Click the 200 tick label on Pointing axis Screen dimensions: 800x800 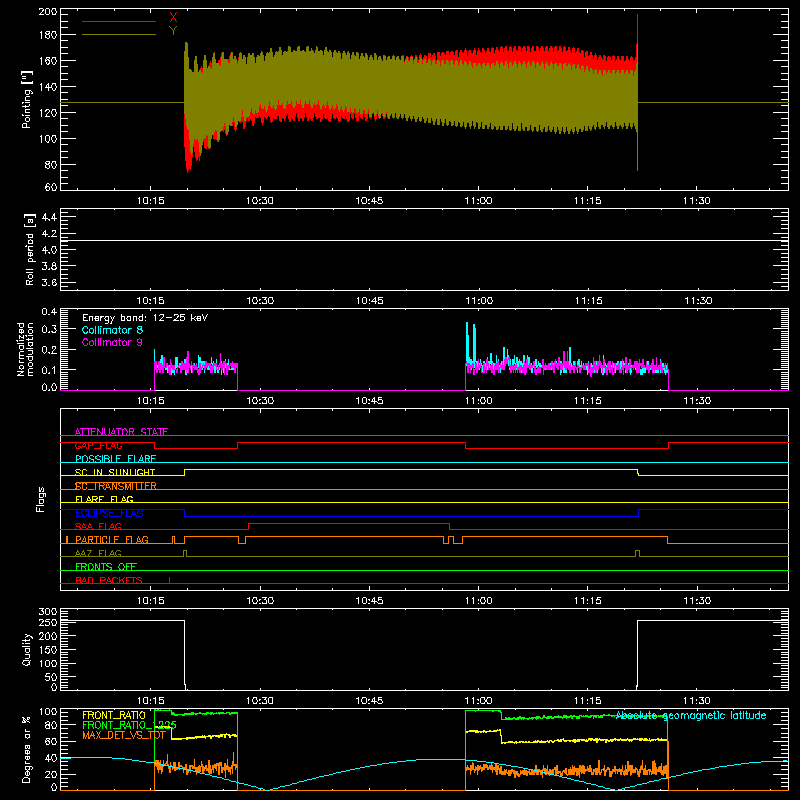coord(48,12)
